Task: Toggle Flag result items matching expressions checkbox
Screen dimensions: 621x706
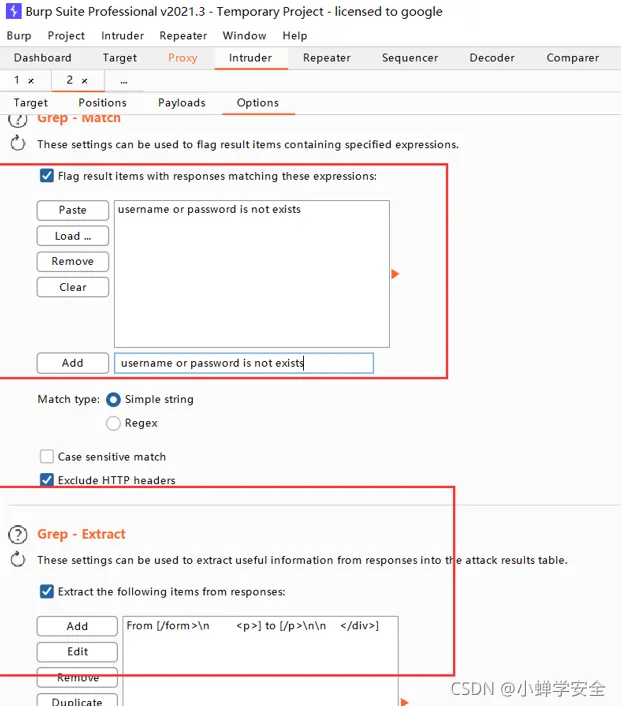Action: click(47, 176)
